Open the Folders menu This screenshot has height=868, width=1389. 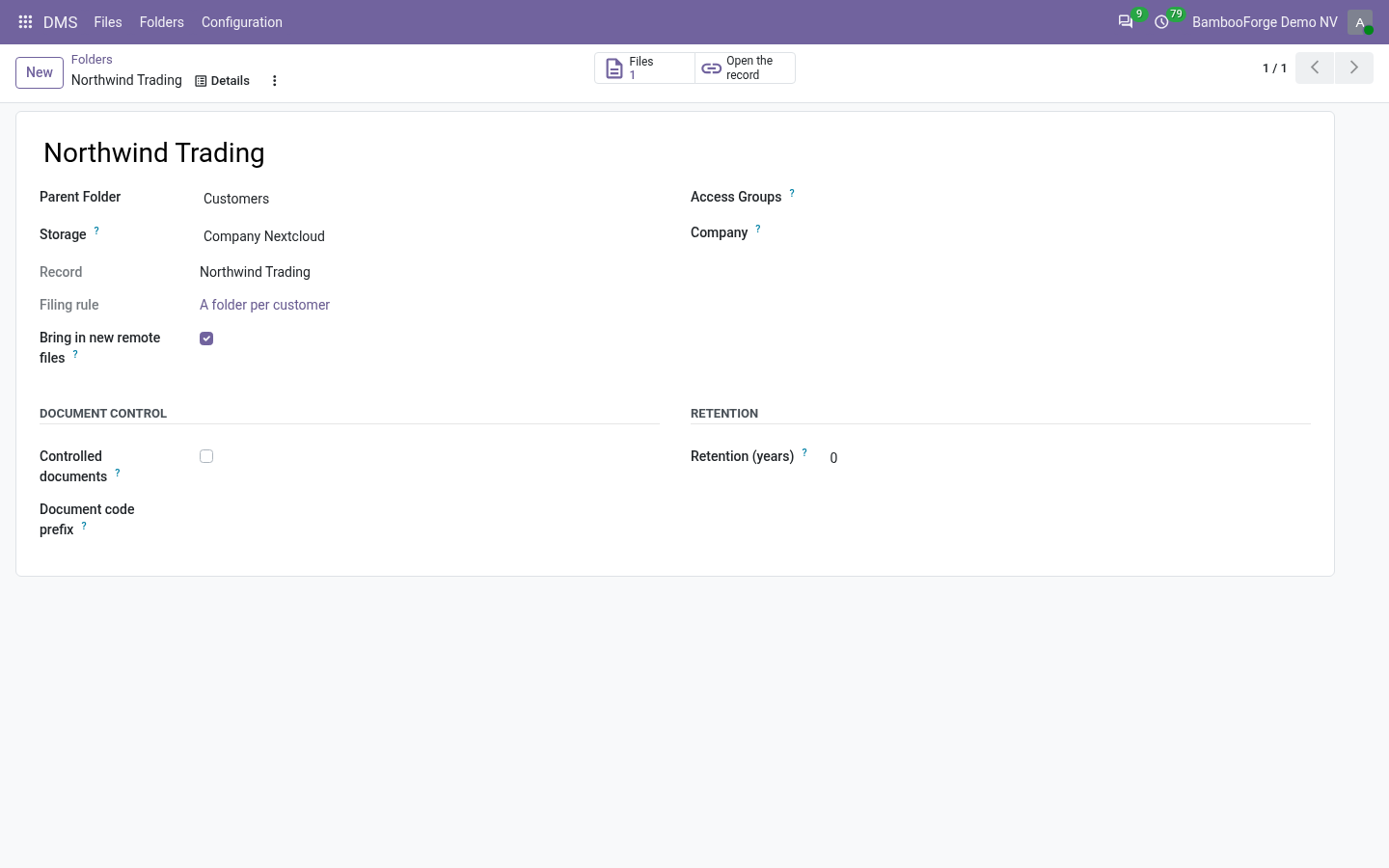(x=162, y=22)
